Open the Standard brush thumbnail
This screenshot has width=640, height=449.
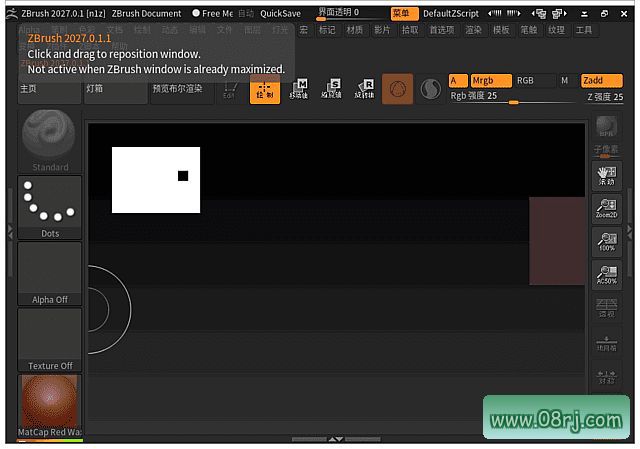tap(49, 141)
